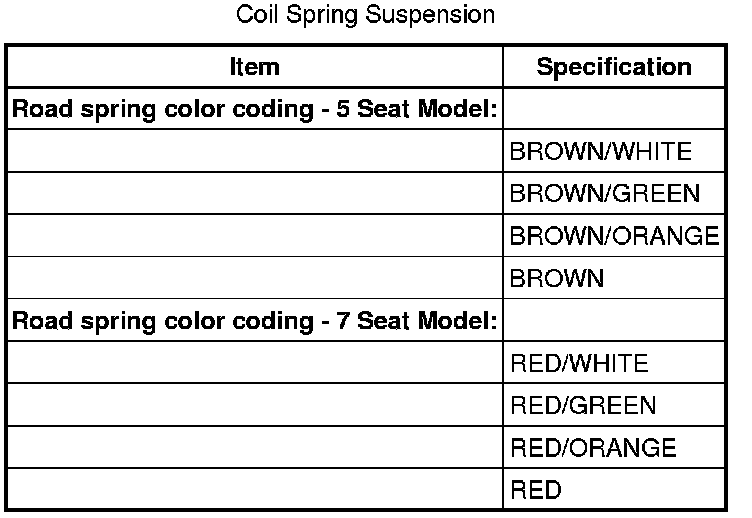Select the BROWN/ORANGE specification cell

[x=614, y=235]
